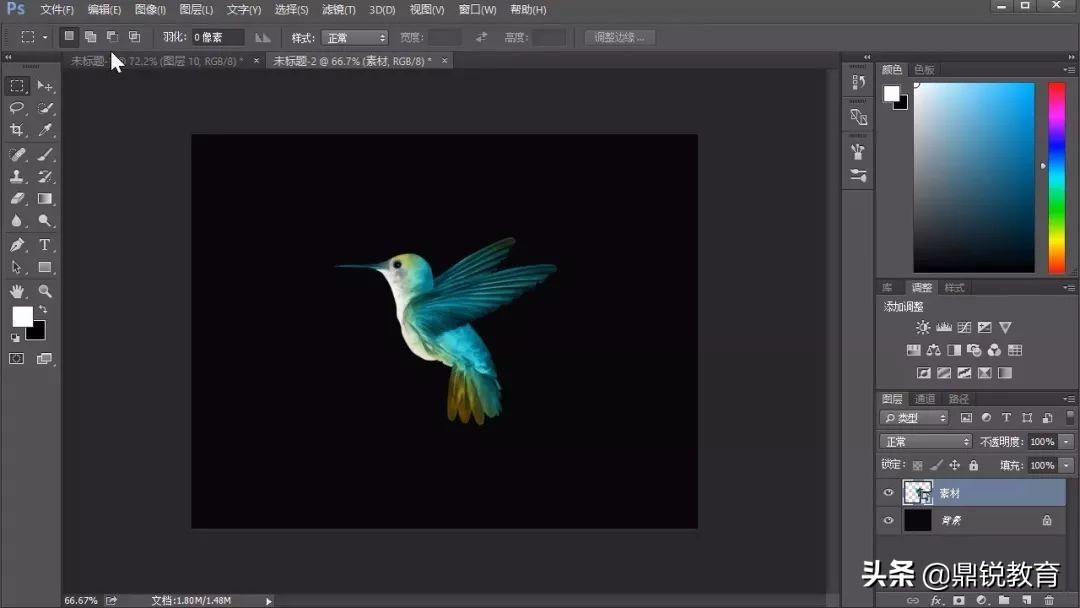Select the Horizontal Type tool
Image resolution: width=1080 pixels, height=608 pixels.
click(x=45, y=245)
